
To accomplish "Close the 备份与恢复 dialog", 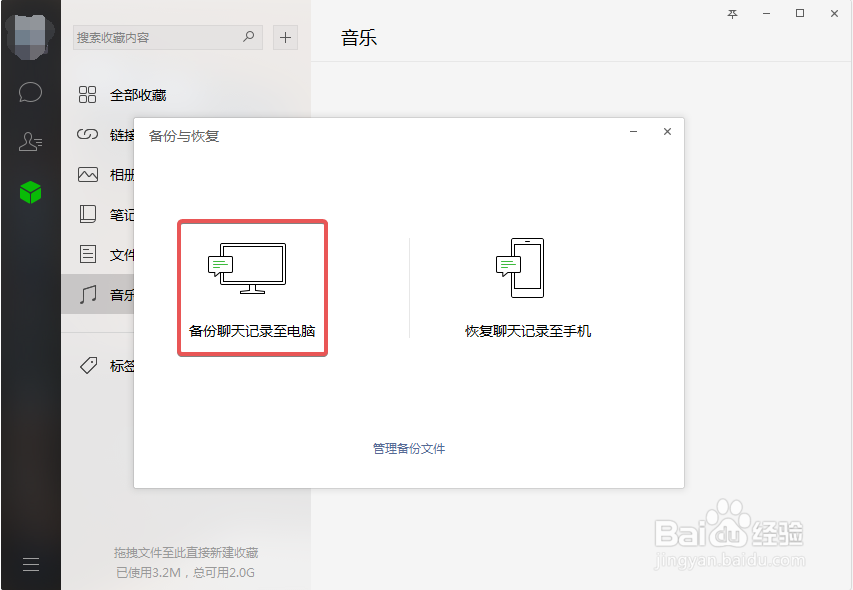I will [x=667, y=132].
